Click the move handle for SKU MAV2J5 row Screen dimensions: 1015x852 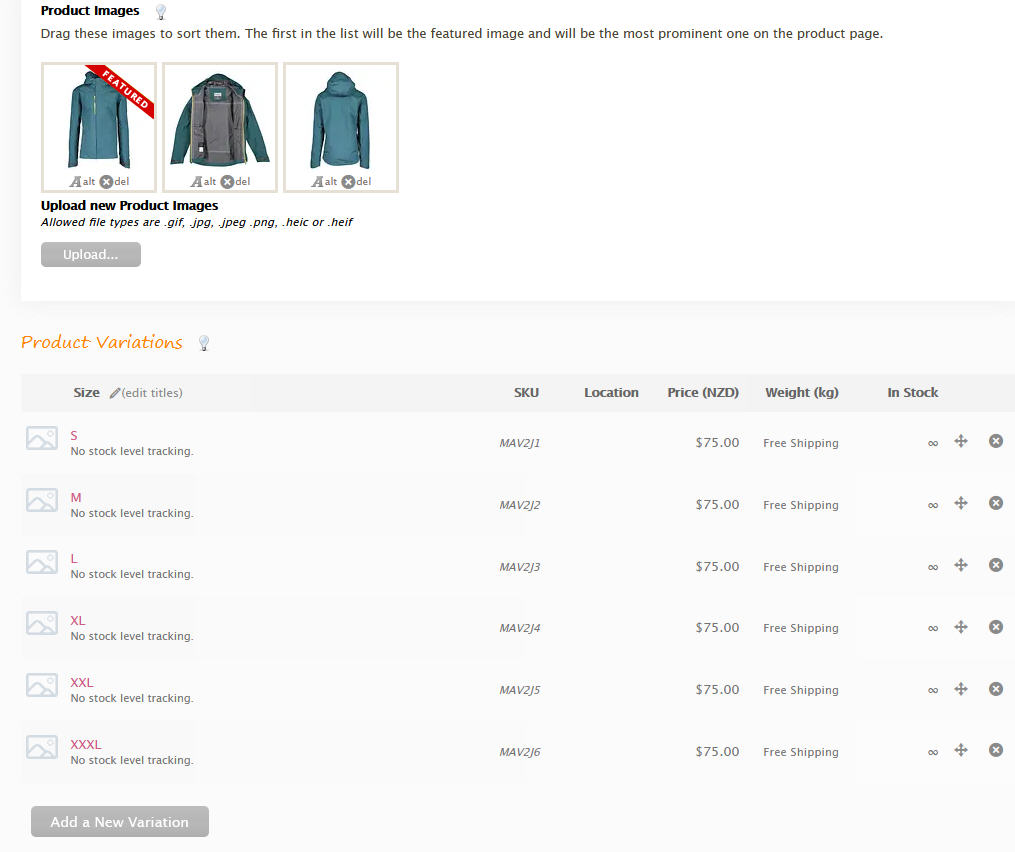coord(961,689)
